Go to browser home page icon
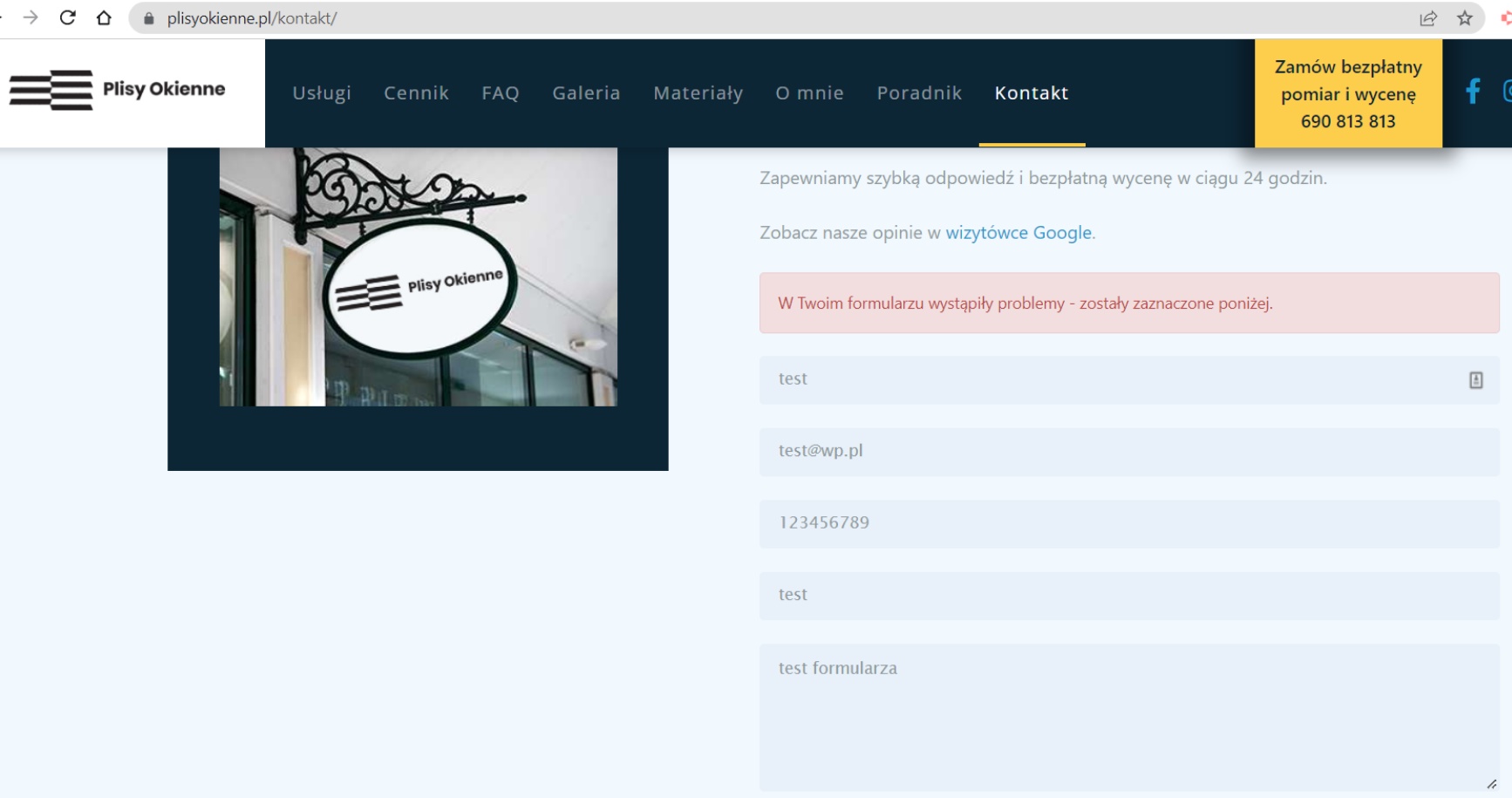This screenshot has width=1512, height=798. click(104, 17)
